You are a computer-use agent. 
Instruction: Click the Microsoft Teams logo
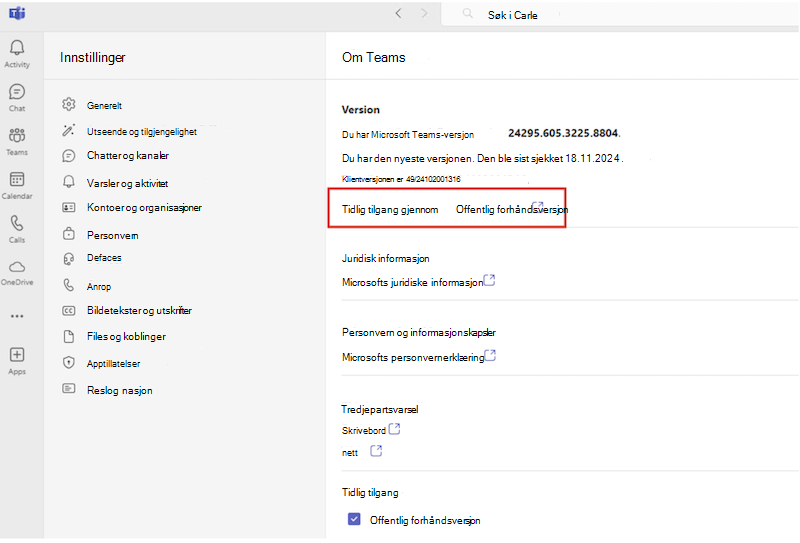pyautogui.click(x=17, y=13)
